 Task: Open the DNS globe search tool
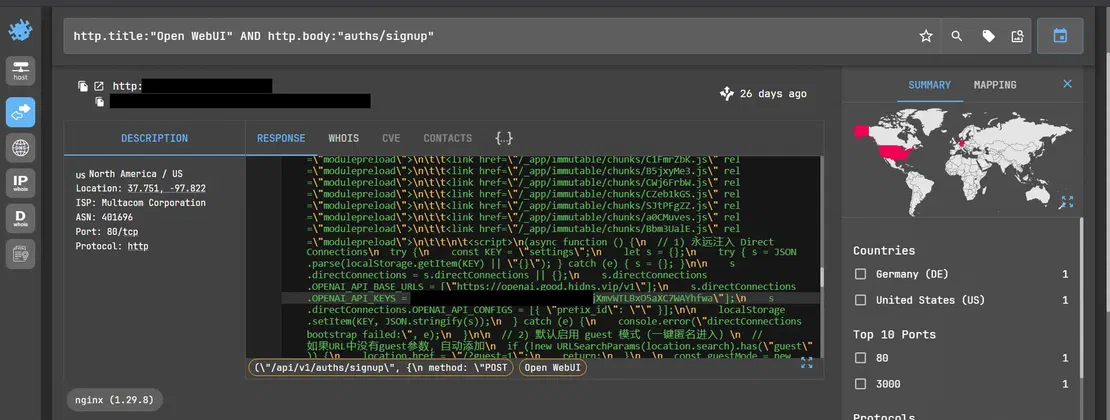(x=21, y=148)
